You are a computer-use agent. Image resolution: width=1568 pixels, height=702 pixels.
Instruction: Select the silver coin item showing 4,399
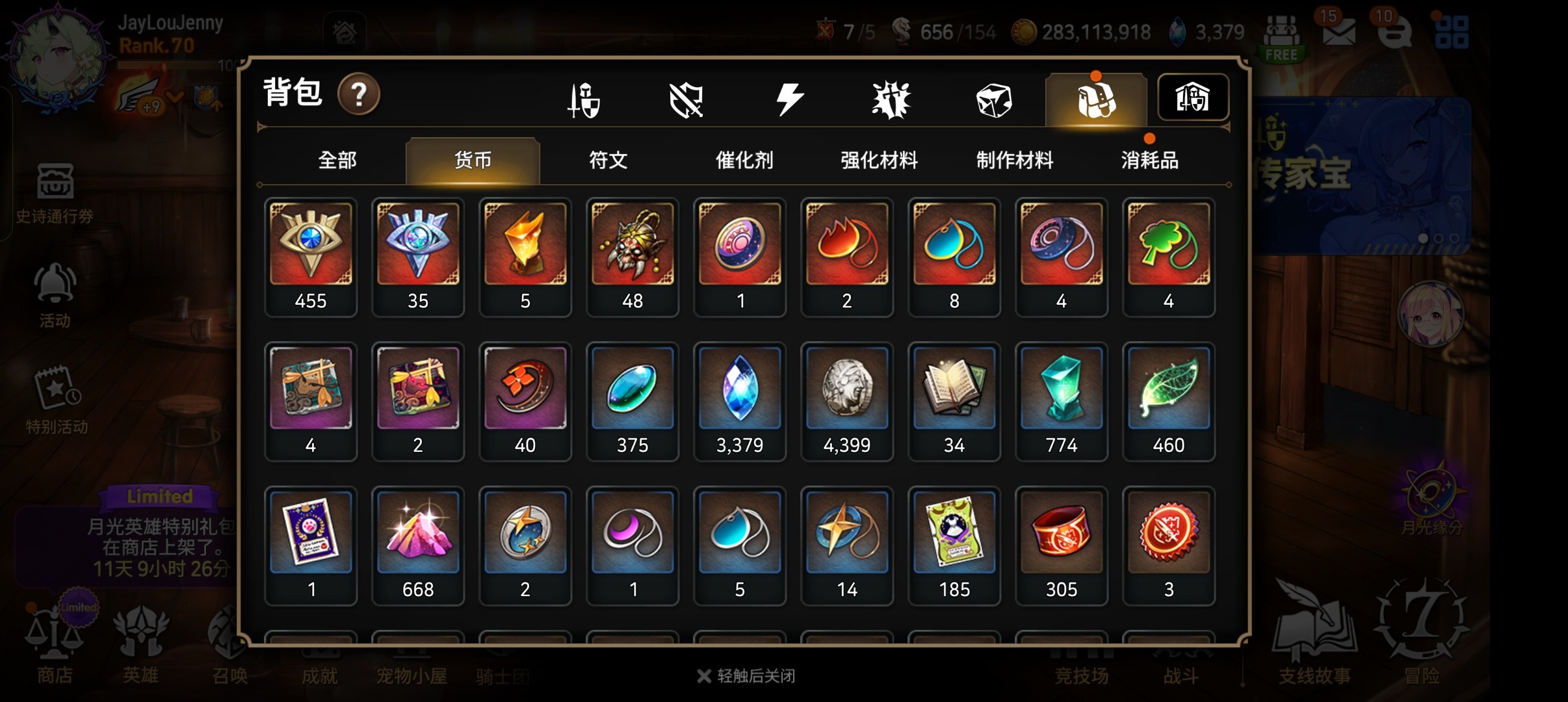[847, 402]
